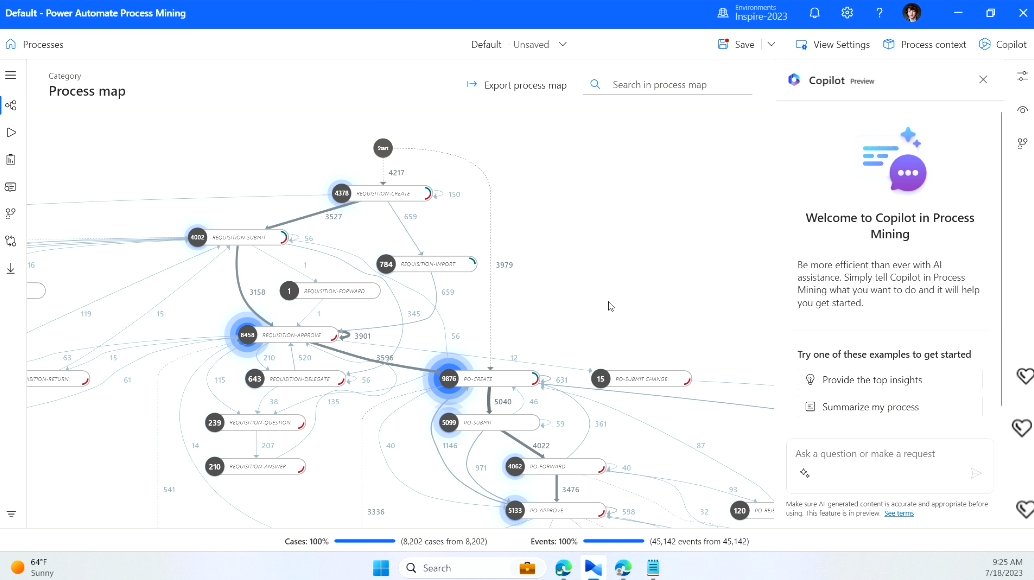Image resolution: width=1034 pixels, height=580 pixels.
Task: Open the user profile avatar
Action: click(911, 13)
